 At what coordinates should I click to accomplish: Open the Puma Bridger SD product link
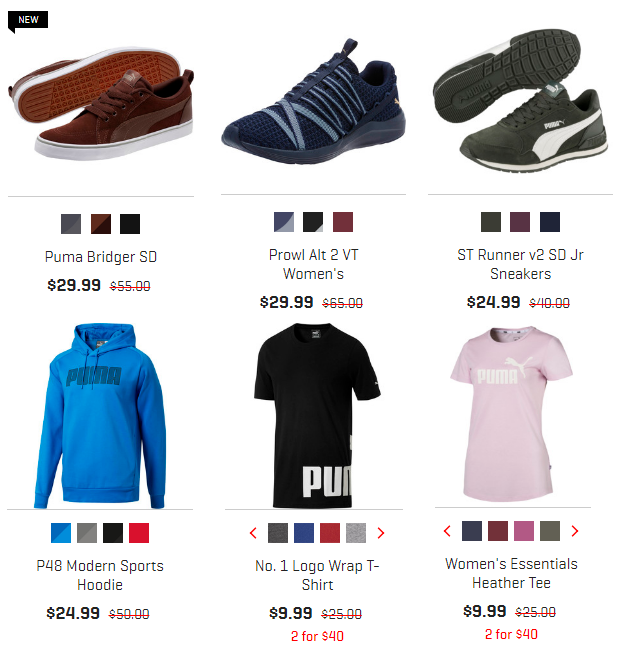101,256
